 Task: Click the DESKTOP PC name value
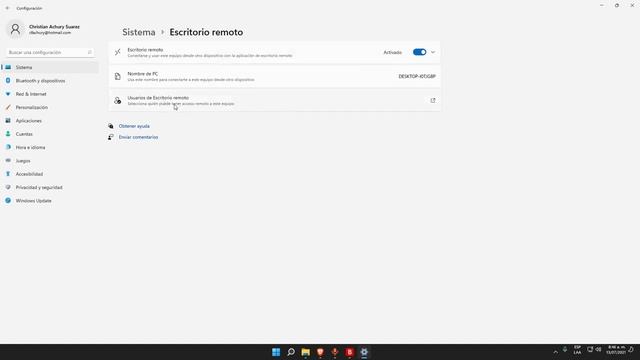[x=417, y=76]
